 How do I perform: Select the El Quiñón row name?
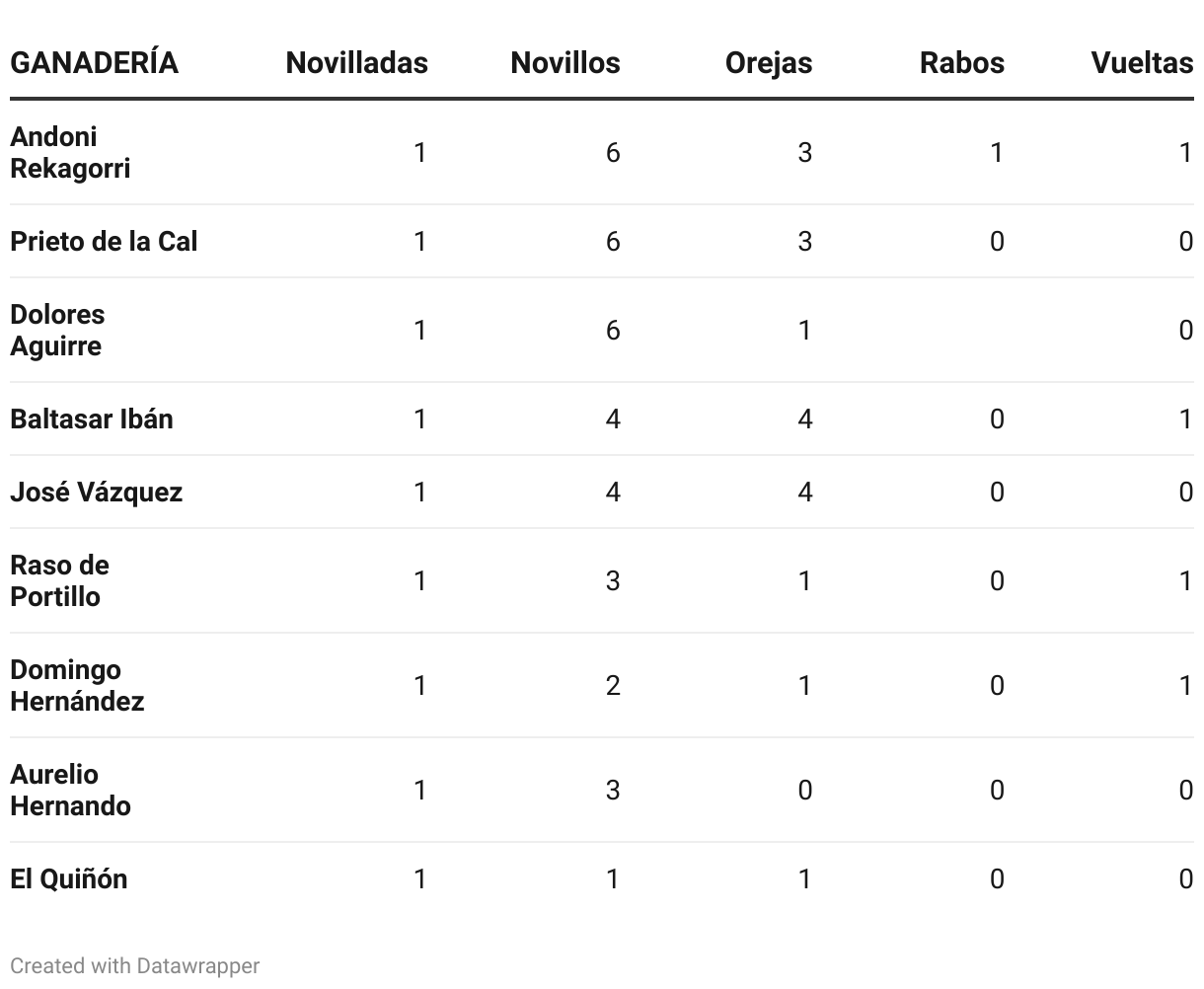pyautogui.click(x=69, y=878)
